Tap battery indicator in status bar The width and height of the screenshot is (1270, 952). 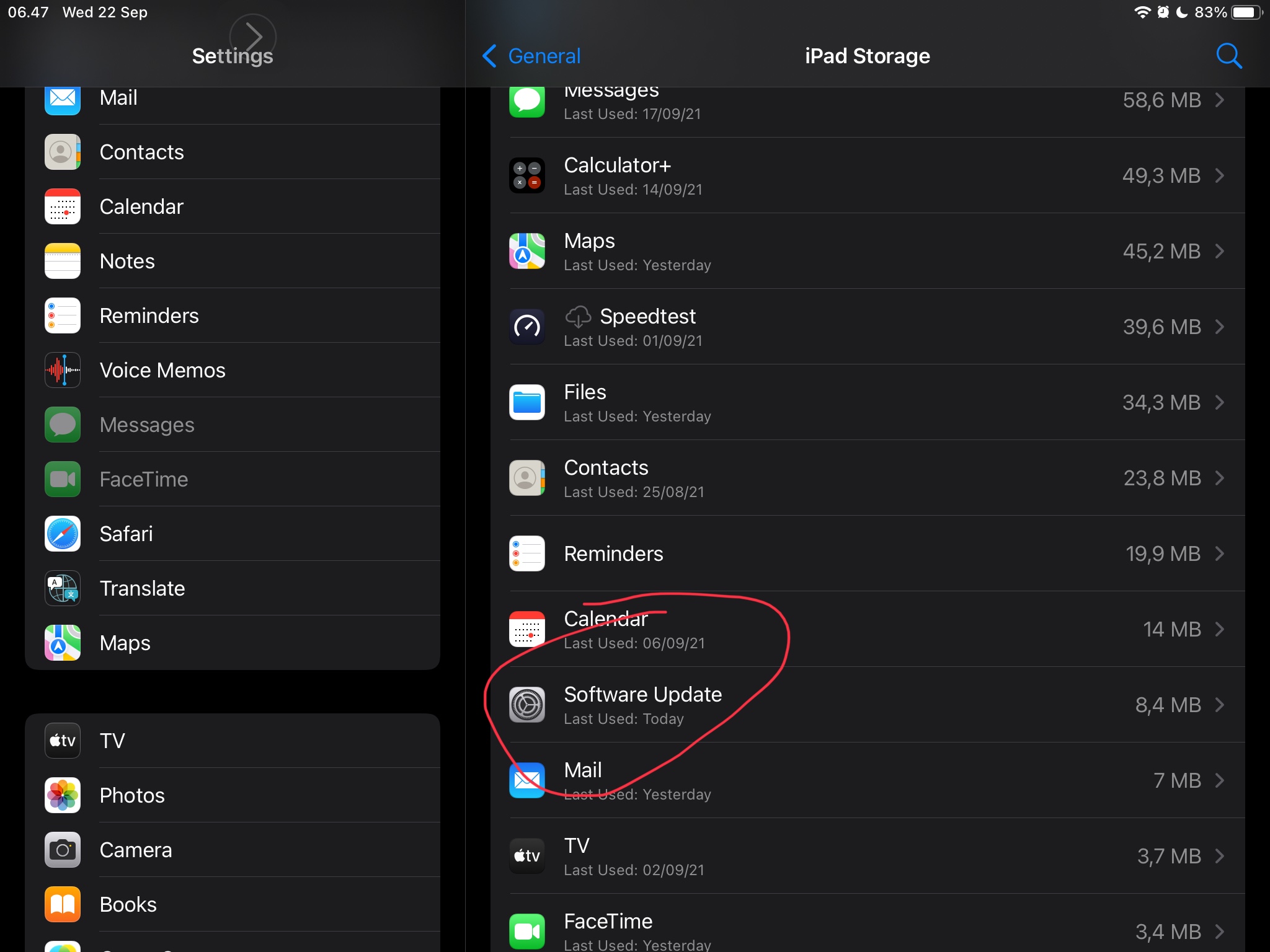coord(1246,12)
